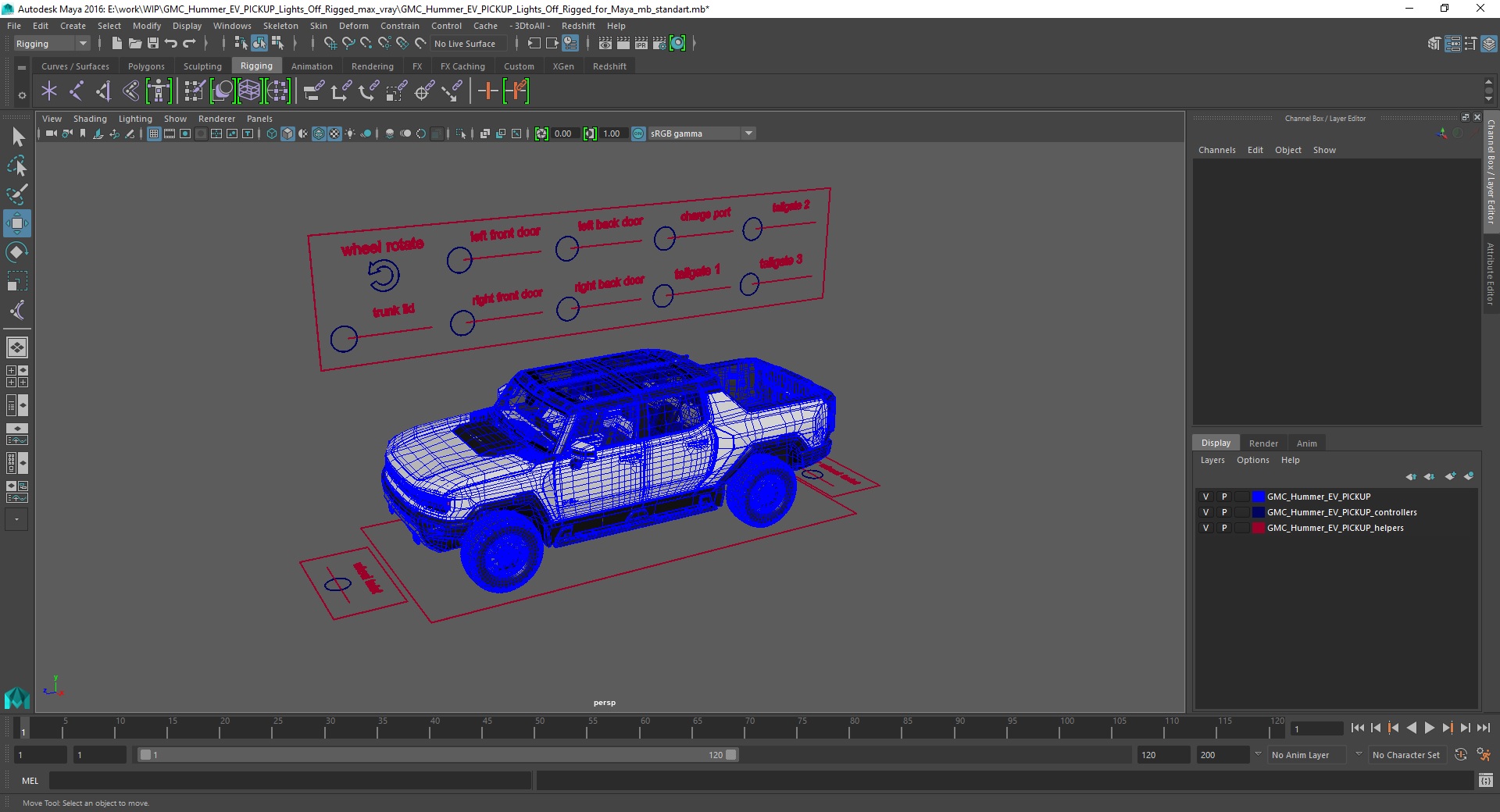Viewport: 1500px width, 812px height.
Task: Activate the Select tool arrow in toolbox
Action: coord(17,137)
